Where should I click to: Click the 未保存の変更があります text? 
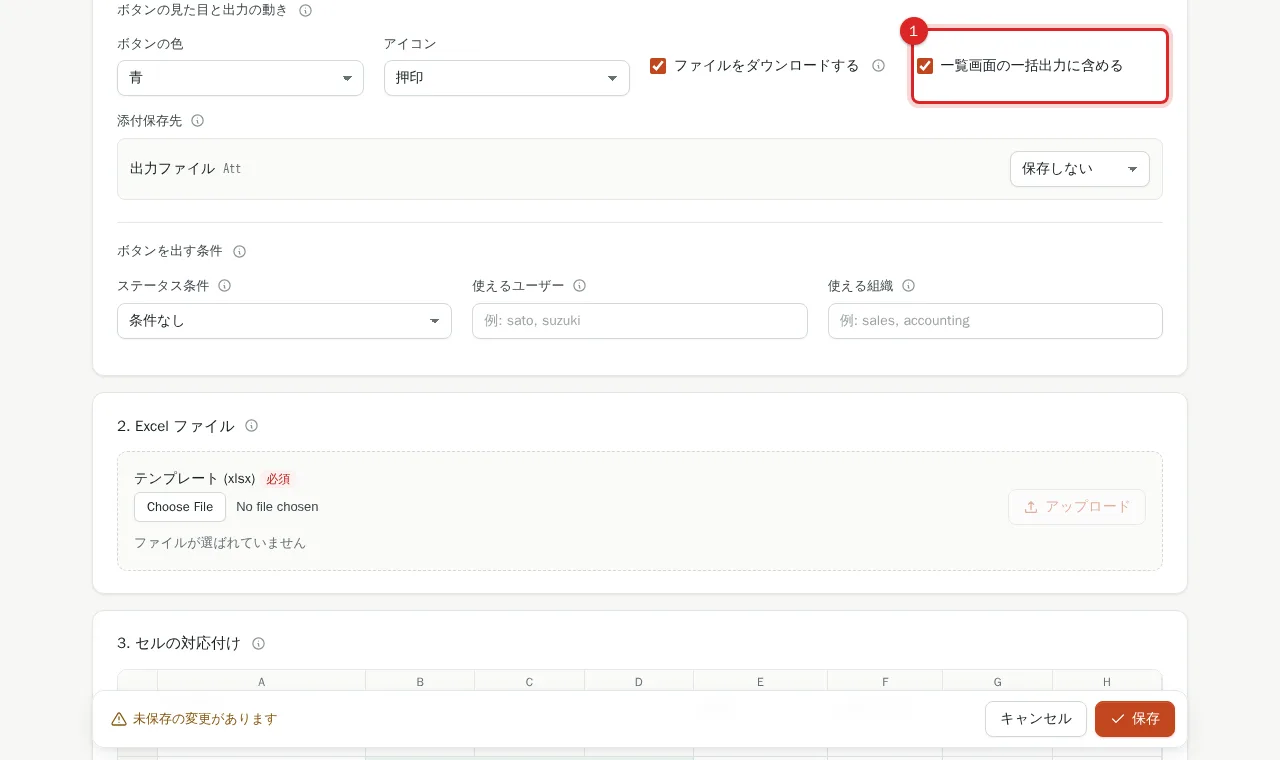point(205,719)
